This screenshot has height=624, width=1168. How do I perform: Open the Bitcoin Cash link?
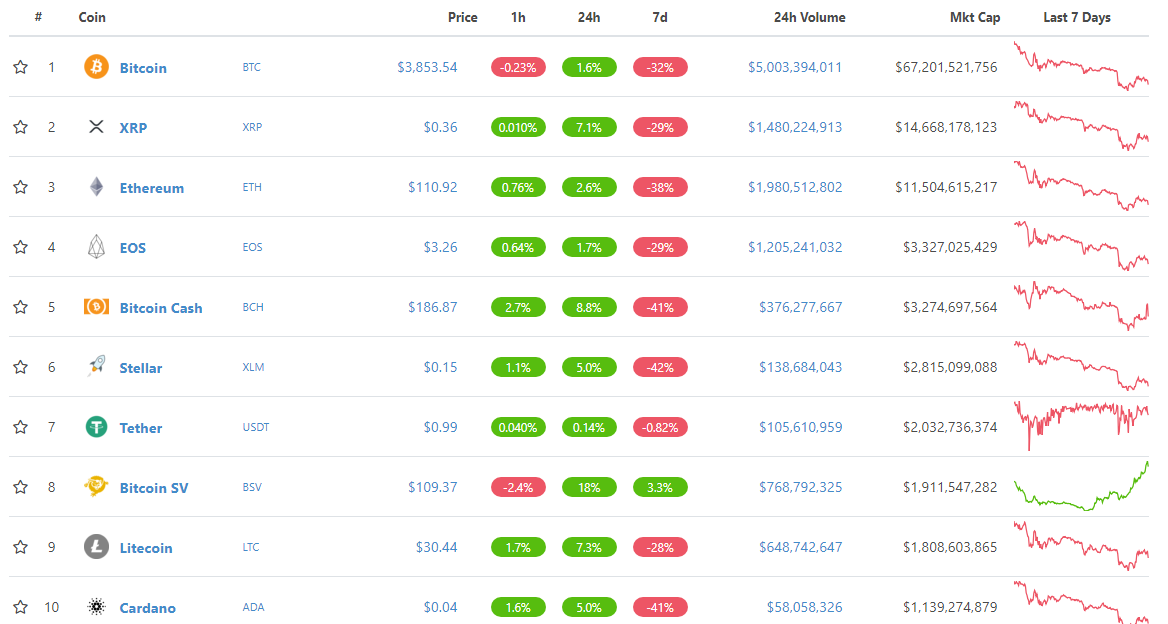(x=161, y=308)
